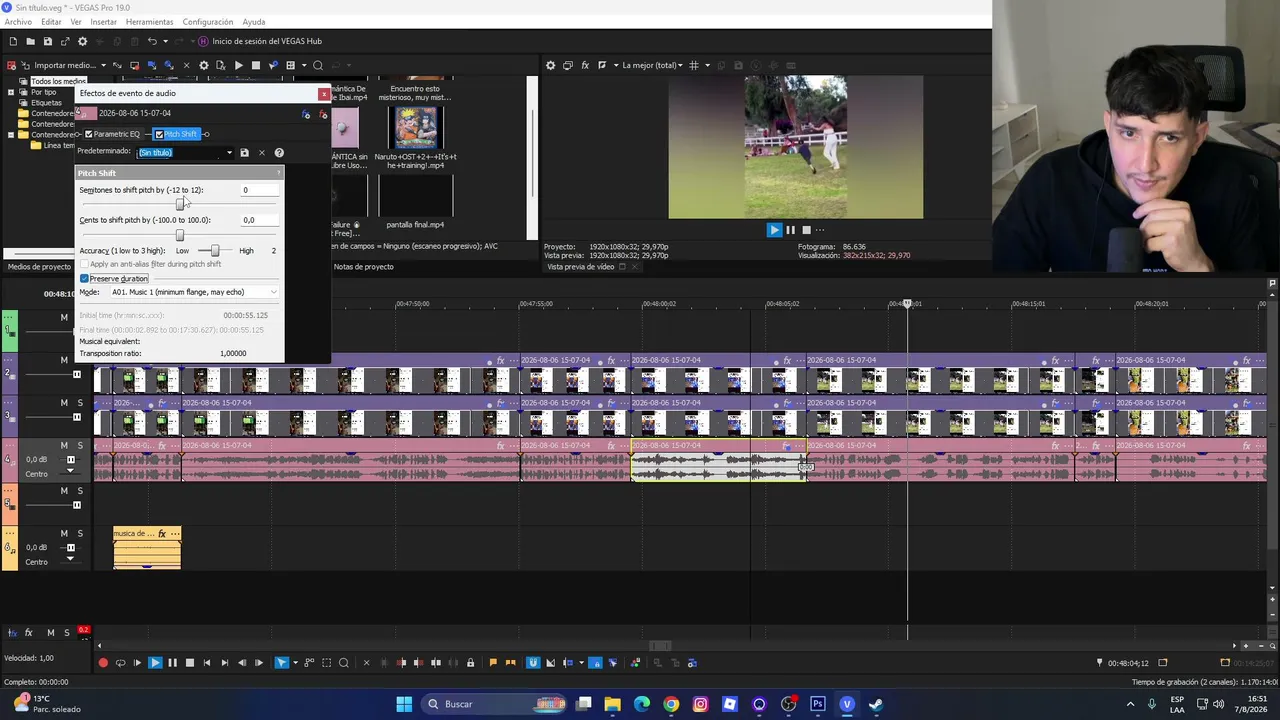The image size is (1280, 720).
Task: Stop timeline playback in the transport bar
Action: (189, 662)
